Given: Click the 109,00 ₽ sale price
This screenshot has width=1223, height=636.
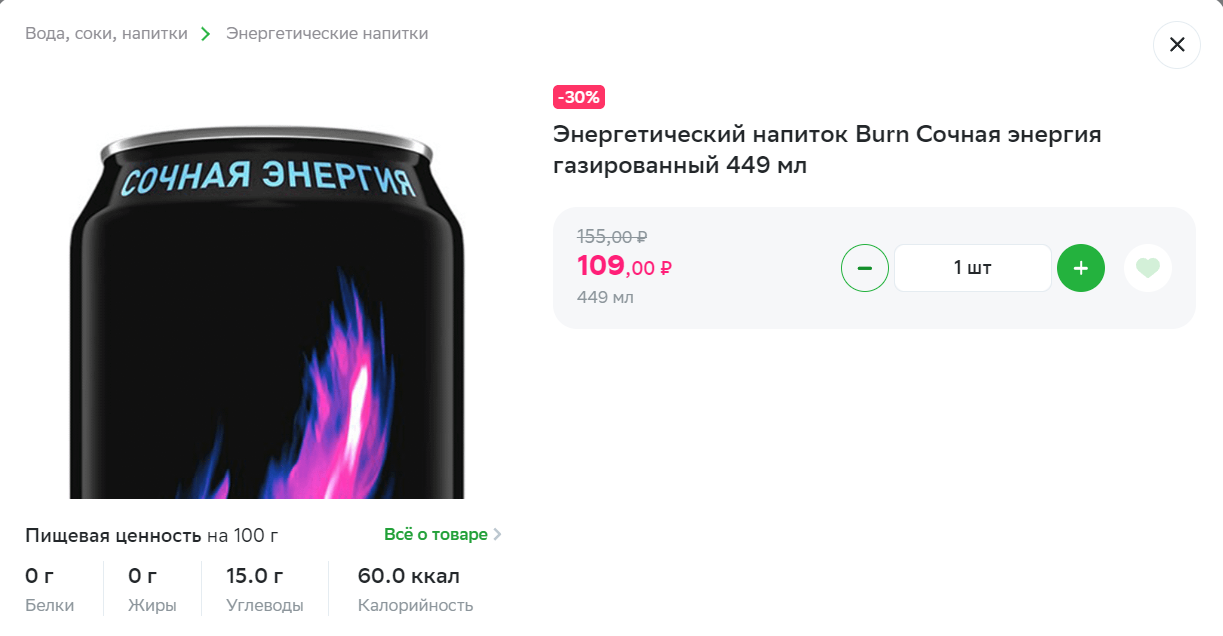Looking at the screenshot, I should coord(624,266).
